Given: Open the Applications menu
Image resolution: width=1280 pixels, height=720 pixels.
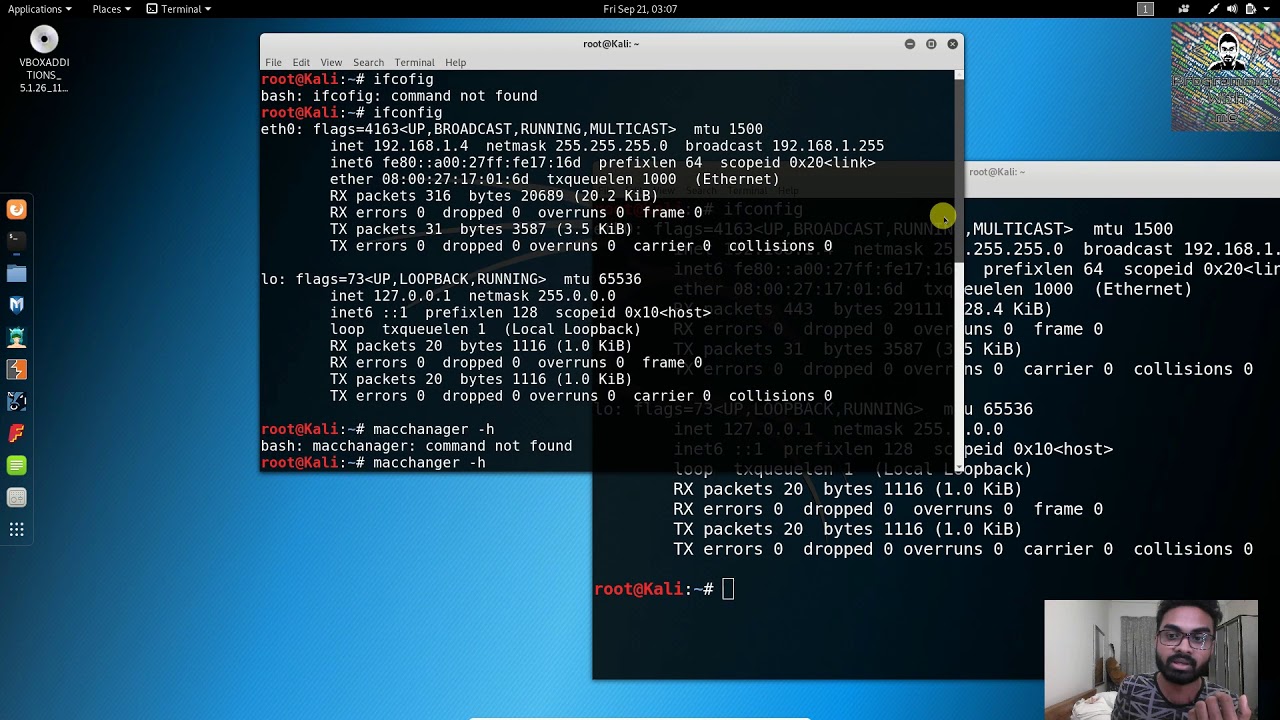Looking at the screenshot, I should pyautogui.click(x=39, y=9).
